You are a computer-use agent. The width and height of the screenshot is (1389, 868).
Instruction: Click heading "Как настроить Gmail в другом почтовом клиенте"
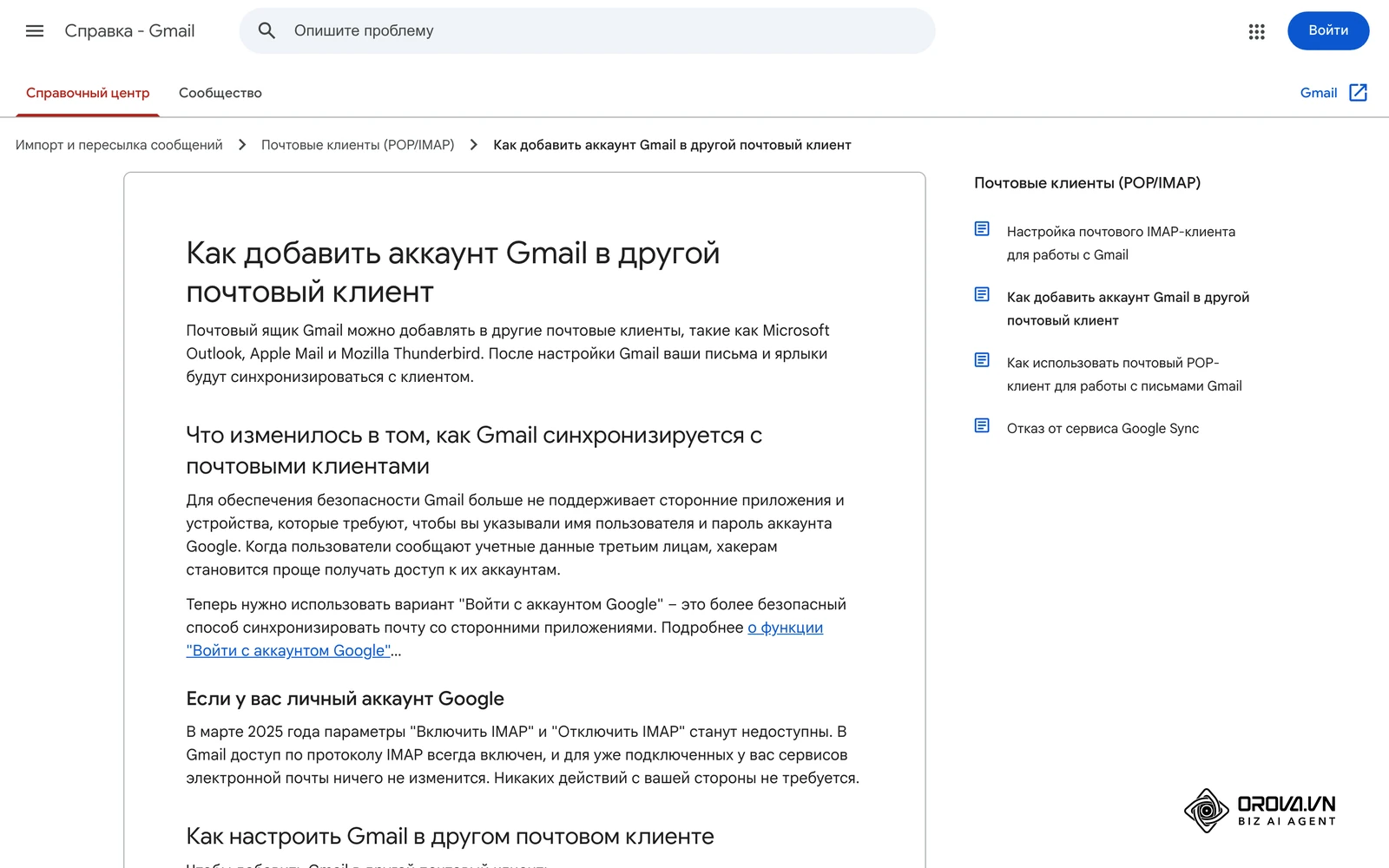450,837
